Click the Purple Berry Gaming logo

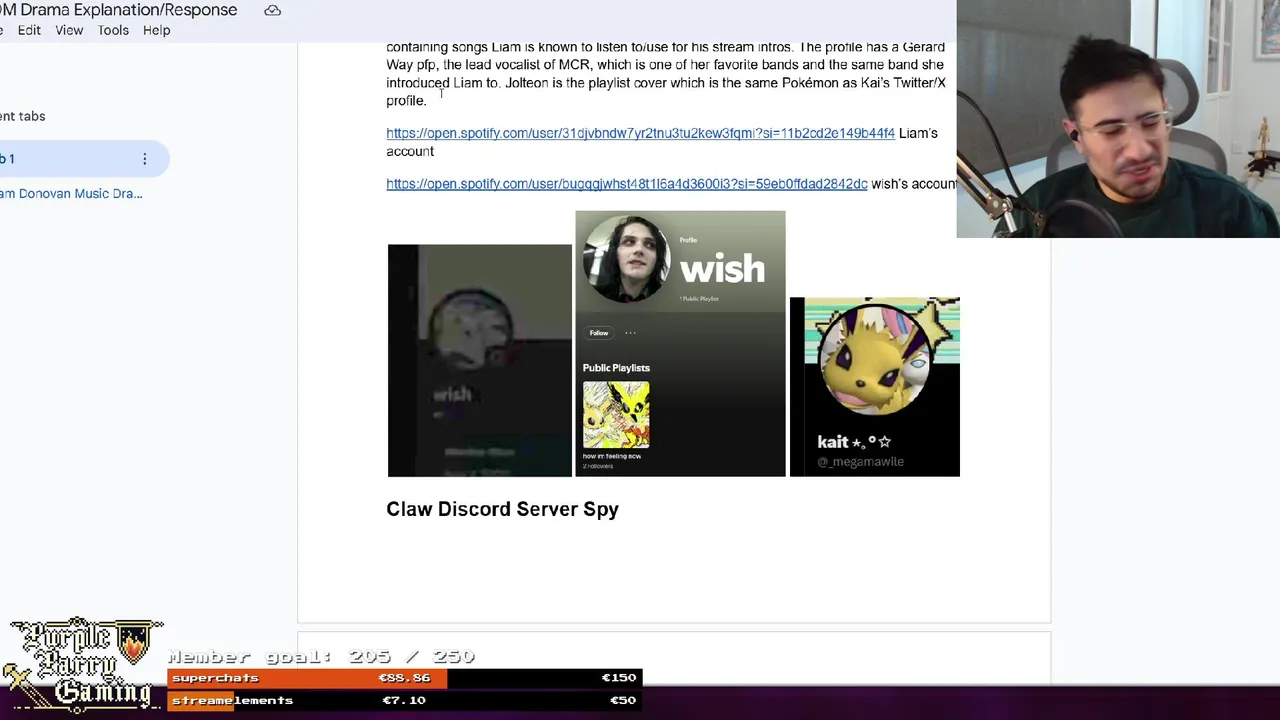82,663
